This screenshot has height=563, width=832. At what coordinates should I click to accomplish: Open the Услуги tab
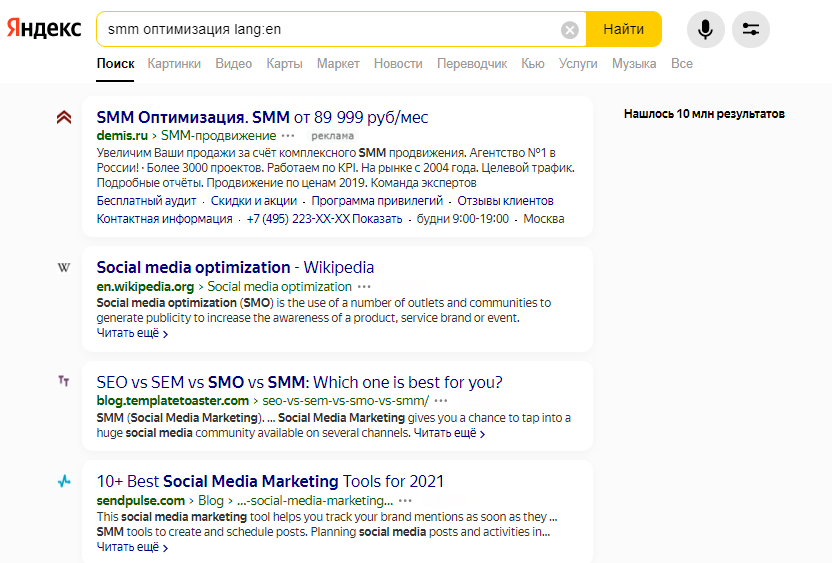pyautogui.click(x=578, y=64)
